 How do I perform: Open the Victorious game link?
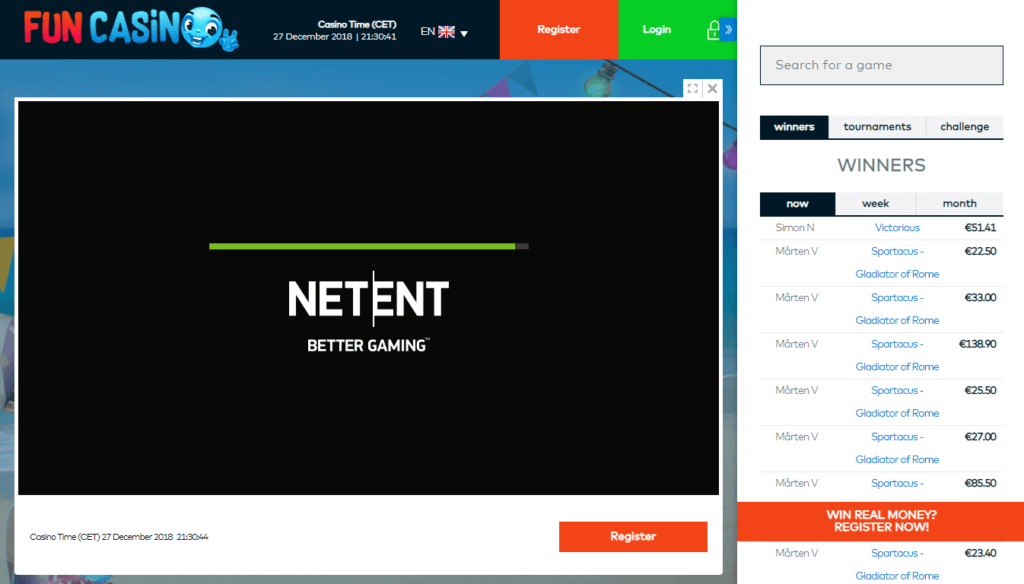tap(897, 228)
